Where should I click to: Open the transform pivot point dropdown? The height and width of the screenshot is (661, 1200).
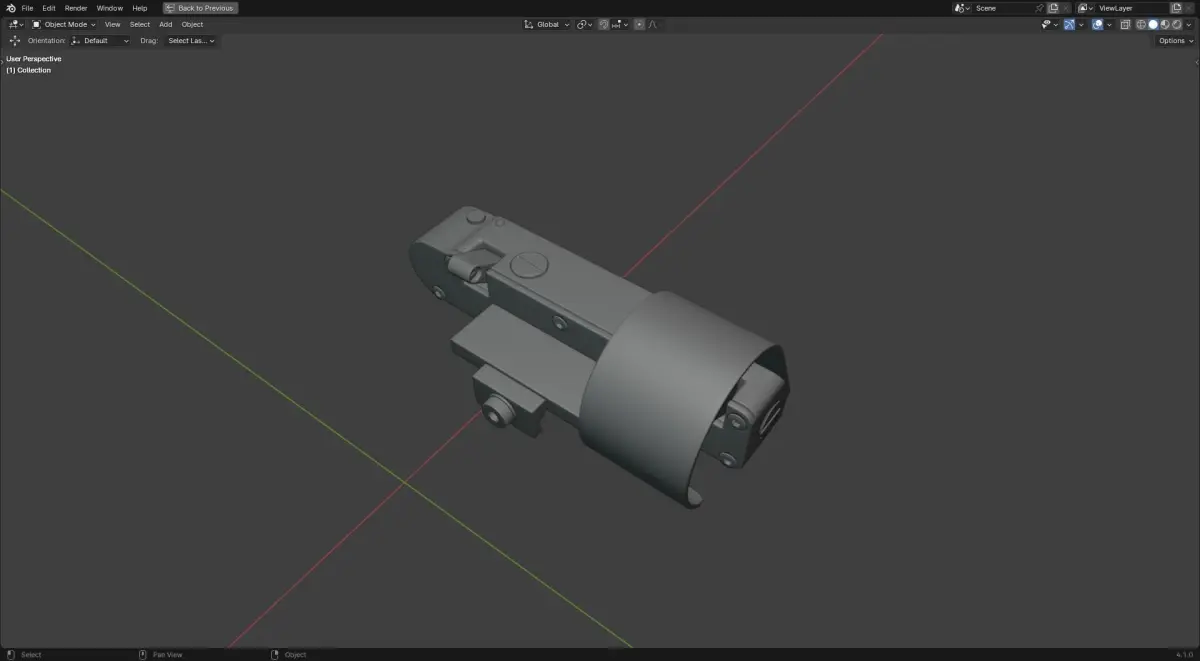point(585,24)
